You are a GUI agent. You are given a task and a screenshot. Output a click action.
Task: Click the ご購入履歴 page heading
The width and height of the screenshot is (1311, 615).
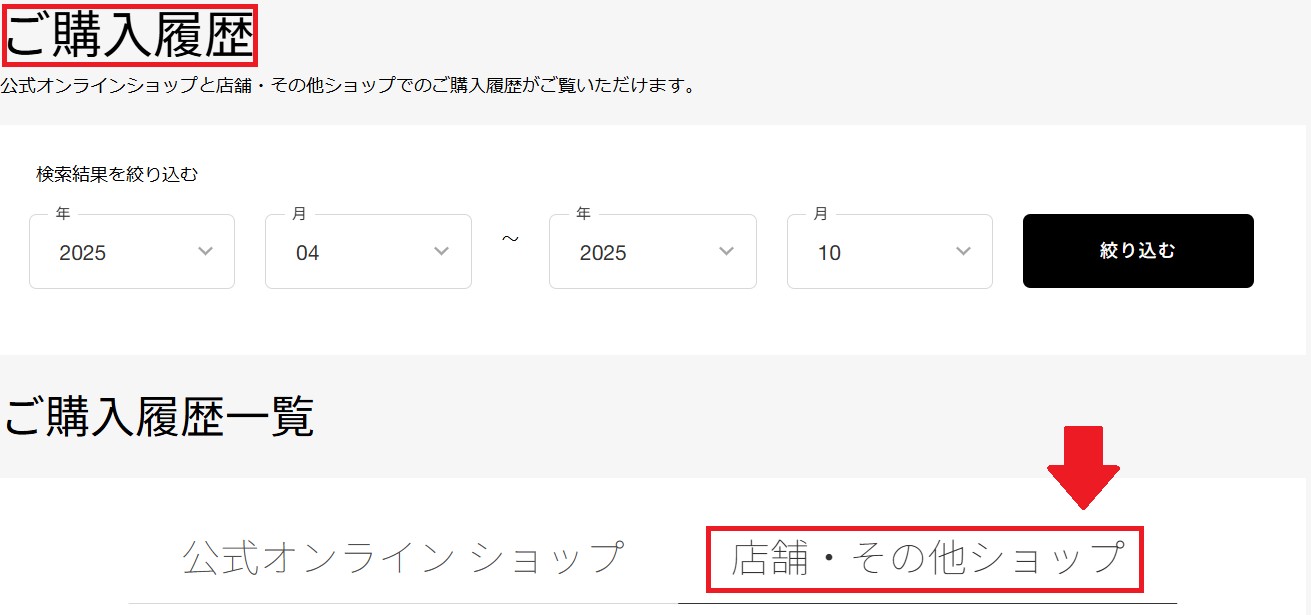click(x=130, y=37)
